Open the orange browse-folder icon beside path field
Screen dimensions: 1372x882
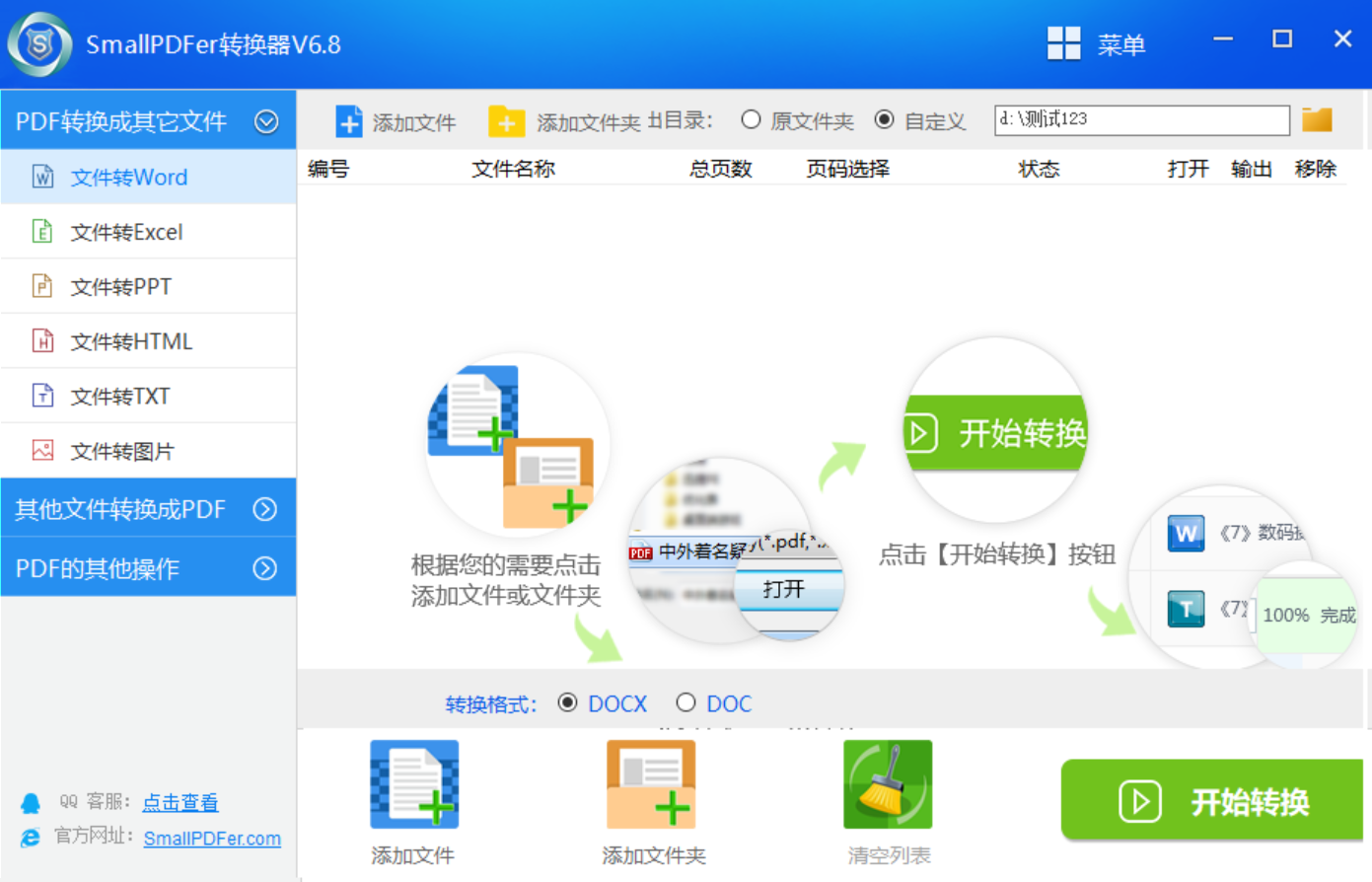[1317, 120]
